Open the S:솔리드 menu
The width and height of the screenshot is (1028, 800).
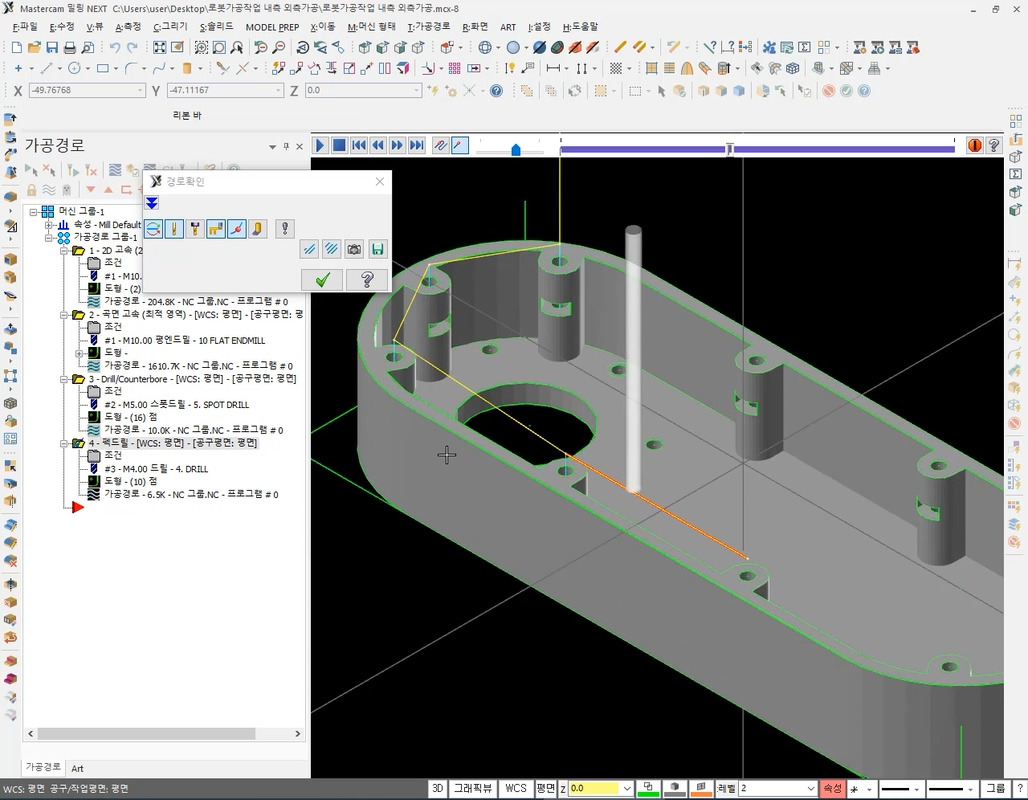tap(216, 27)
